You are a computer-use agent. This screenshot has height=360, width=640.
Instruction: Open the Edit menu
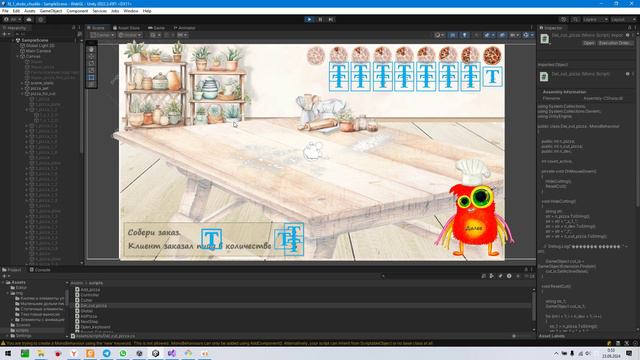tap(16, 11)
